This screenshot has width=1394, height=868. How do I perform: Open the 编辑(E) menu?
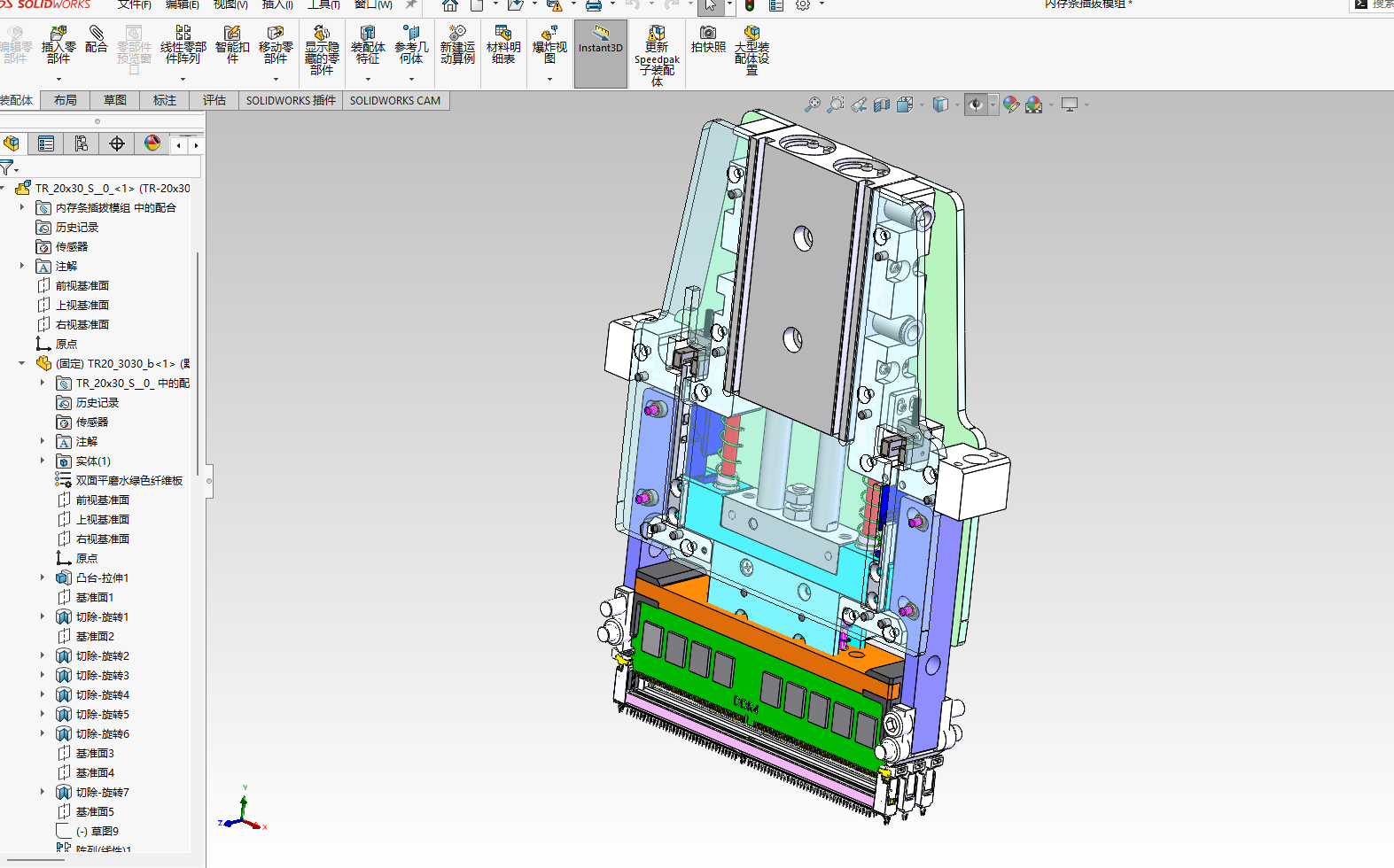pyautogui.click(x=183, y=4)
